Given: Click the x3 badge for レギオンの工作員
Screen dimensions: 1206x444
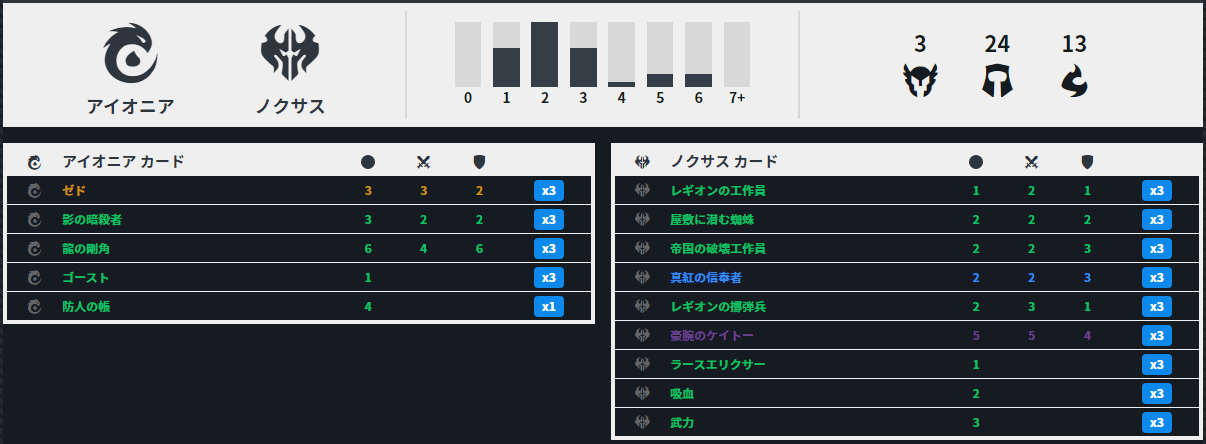Looking at the screenshot, I should [x=1156, y=190].
